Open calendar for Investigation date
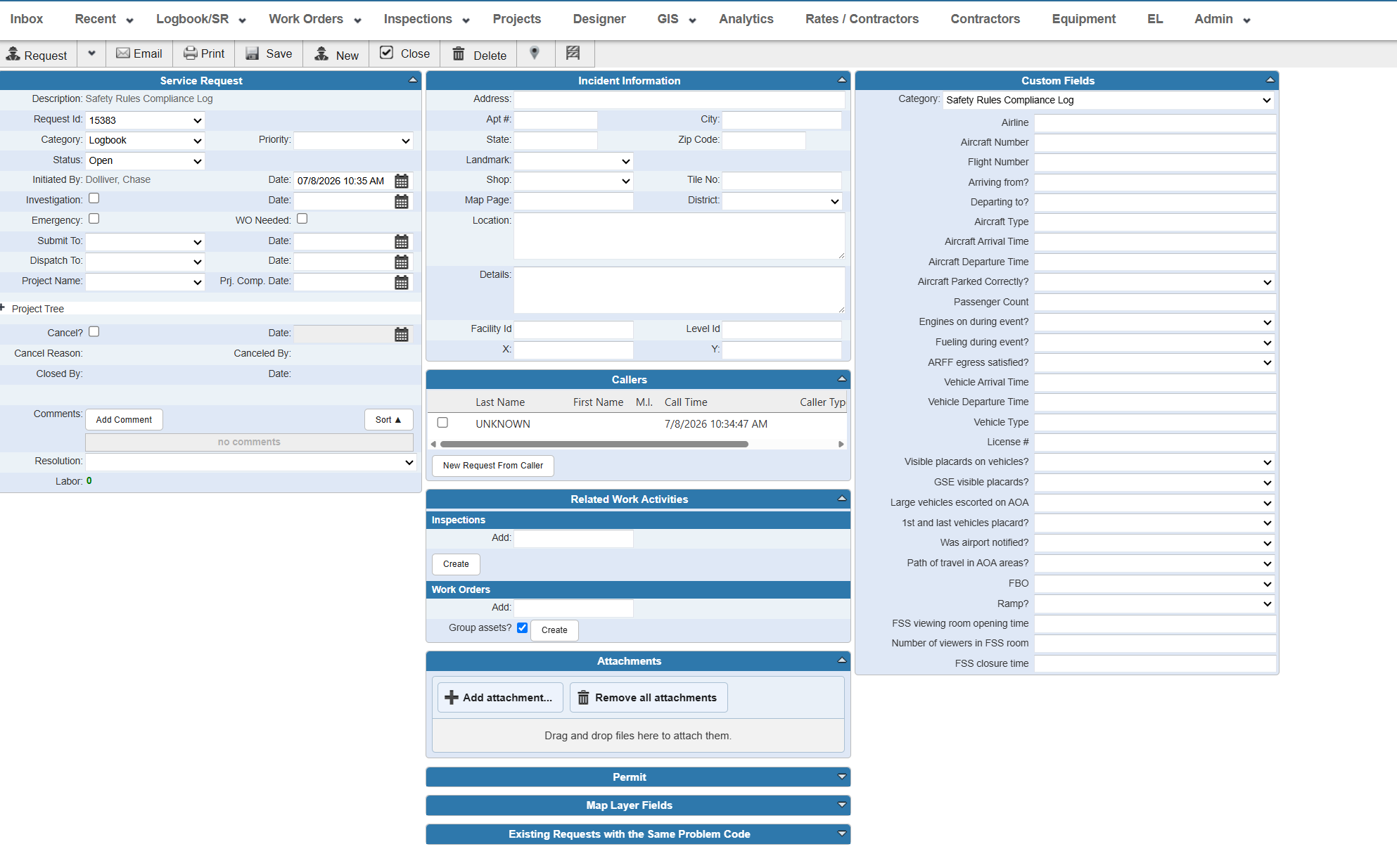The width and height of the screenshot is (1397, 868). tap(402, 202)
